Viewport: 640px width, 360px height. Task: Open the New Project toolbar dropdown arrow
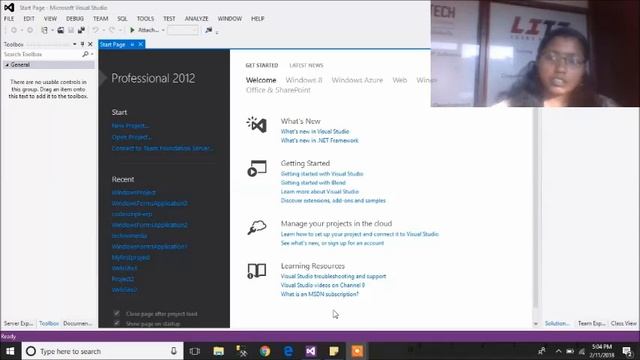coord(52,30)
